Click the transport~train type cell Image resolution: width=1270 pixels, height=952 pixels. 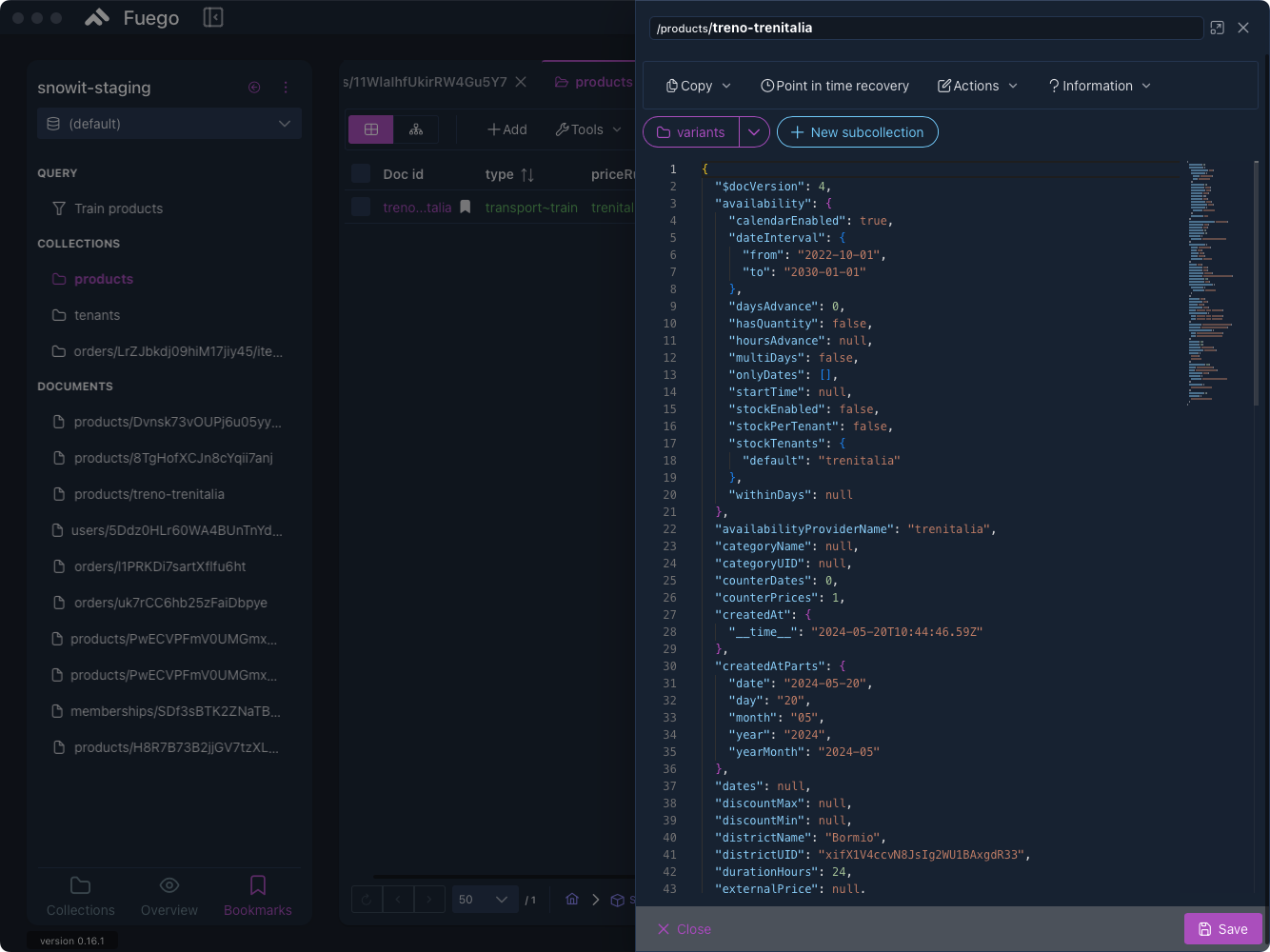(x=531, y=208)
